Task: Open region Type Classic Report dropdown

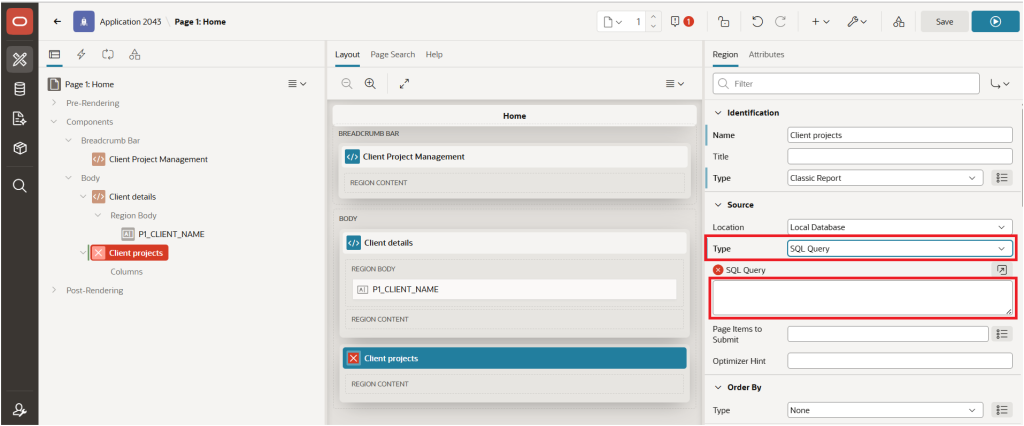Action: [x=885, y=178]
